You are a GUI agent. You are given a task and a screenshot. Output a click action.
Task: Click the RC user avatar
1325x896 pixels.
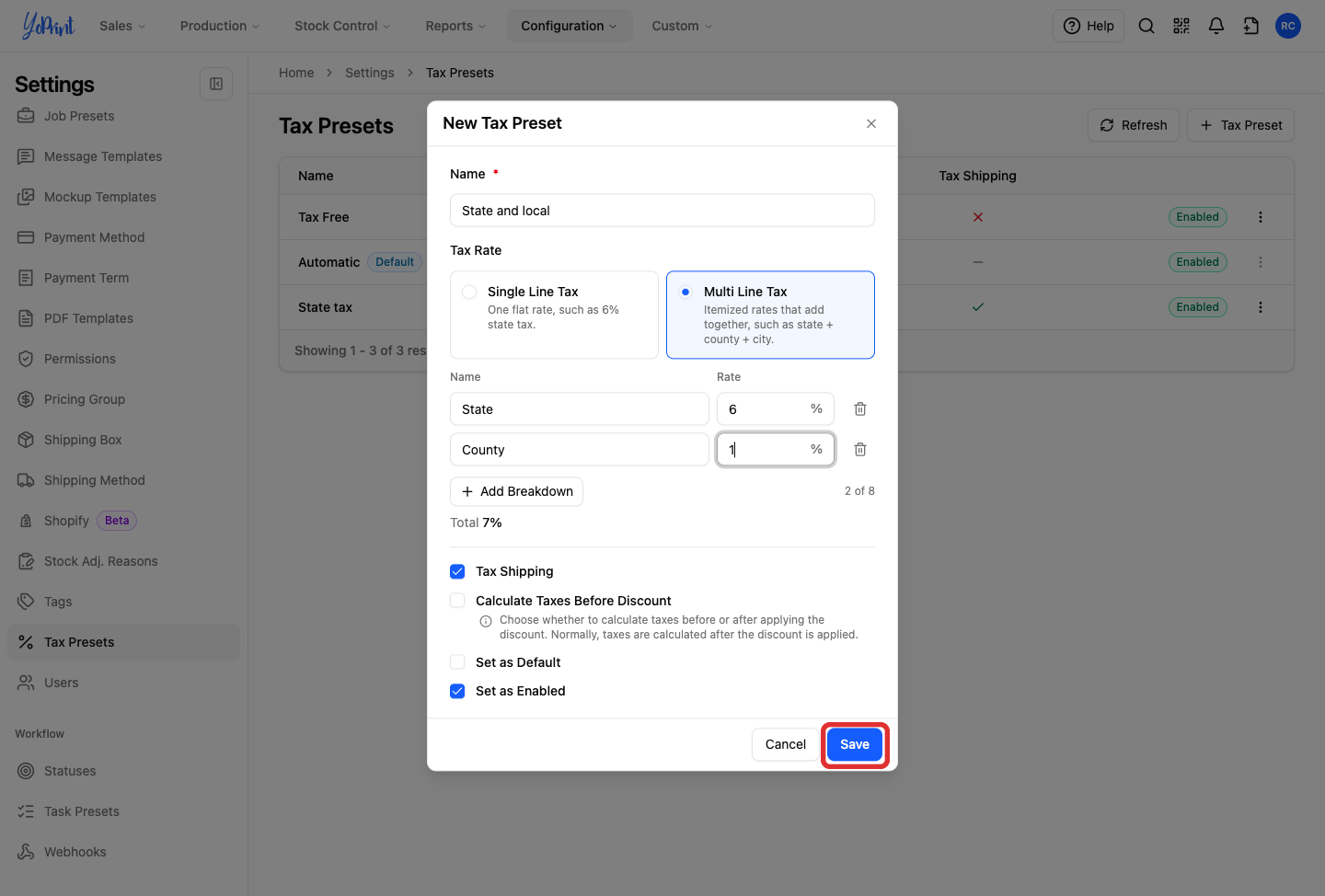tap(1288, 26)
